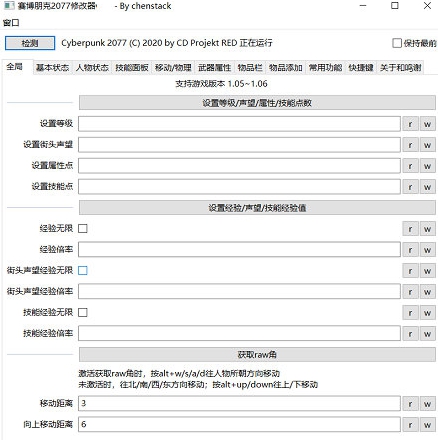This screenshot has height=440, width=438.
Task: Click the w button for 技能经验无限
Action: [427, 313]
